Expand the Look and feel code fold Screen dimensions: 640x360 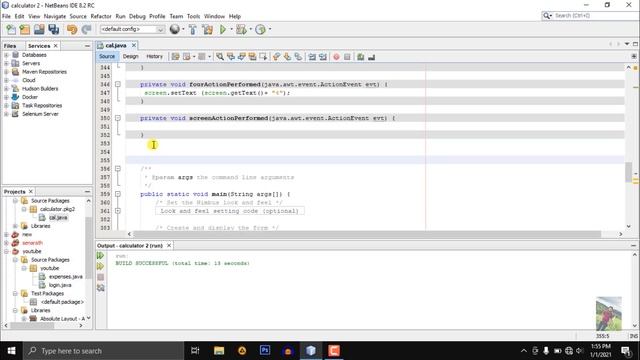click(118, 211)
